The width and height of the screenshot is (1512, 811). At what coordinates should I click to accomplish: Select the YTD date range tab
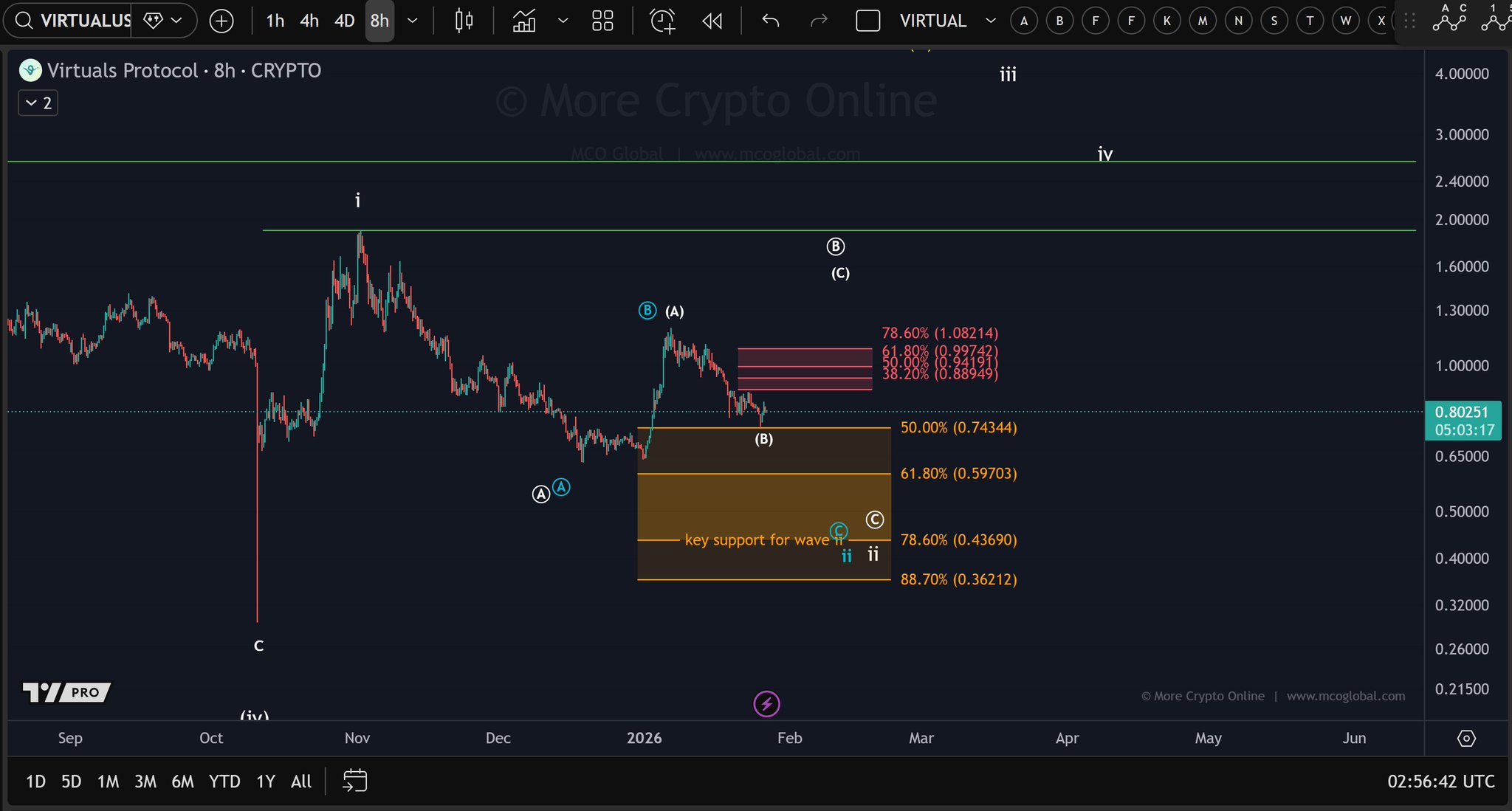coord(224,781)
